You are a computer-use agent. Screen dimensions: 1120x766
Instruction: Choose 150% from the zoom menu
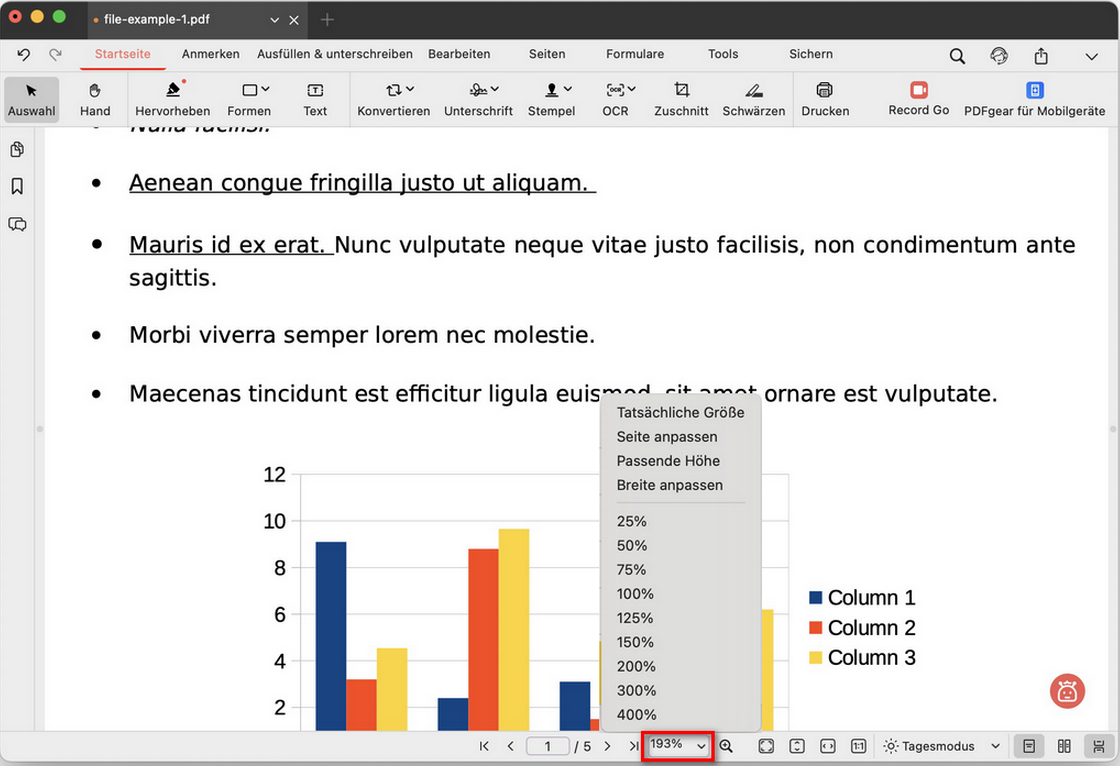[635, 642]
